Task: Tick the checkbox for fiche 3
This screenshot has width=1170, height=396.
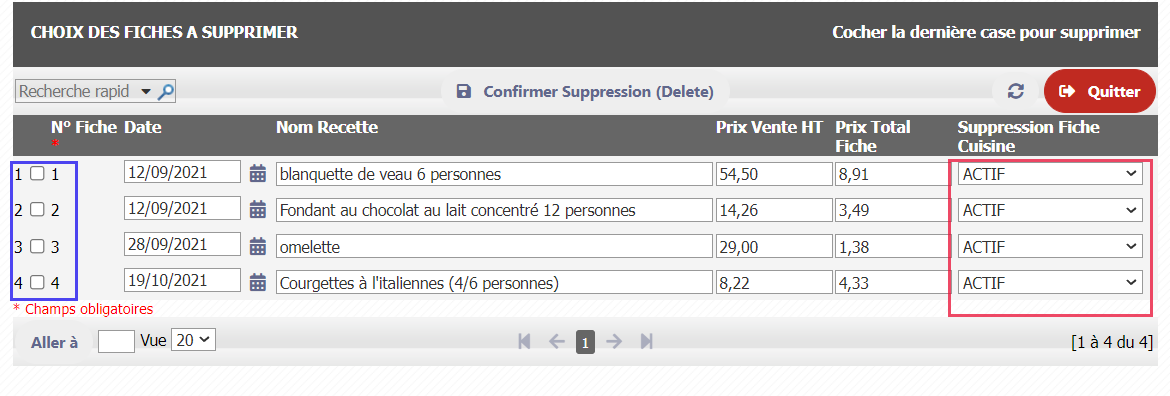Action: pos(37,246)
